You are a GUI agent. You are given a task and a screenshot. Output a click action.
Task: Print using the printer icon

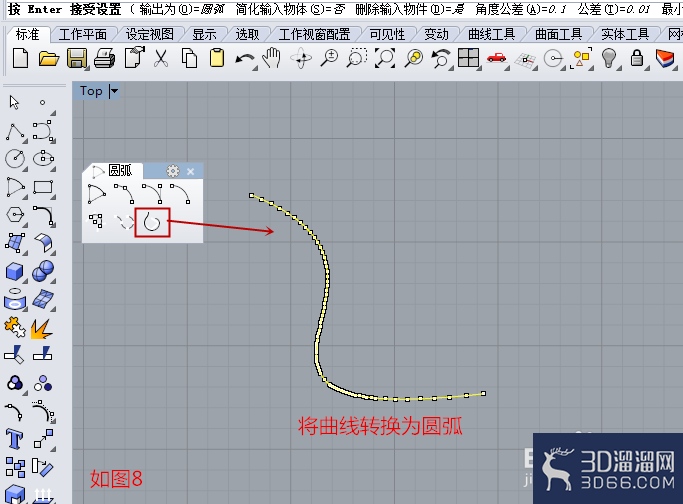(x=105, y=58)
